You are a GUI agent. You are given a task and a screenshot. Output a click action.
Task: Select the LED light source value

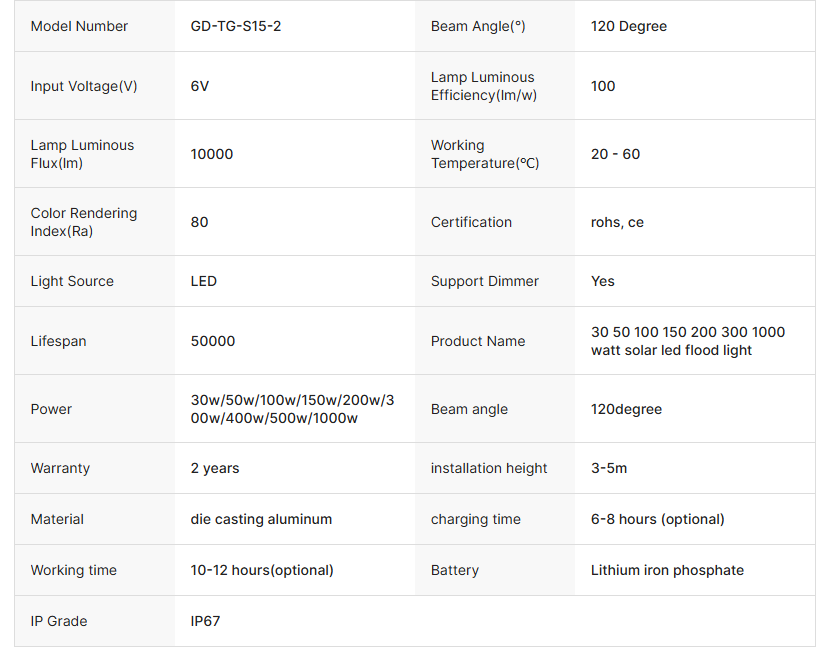204,281
